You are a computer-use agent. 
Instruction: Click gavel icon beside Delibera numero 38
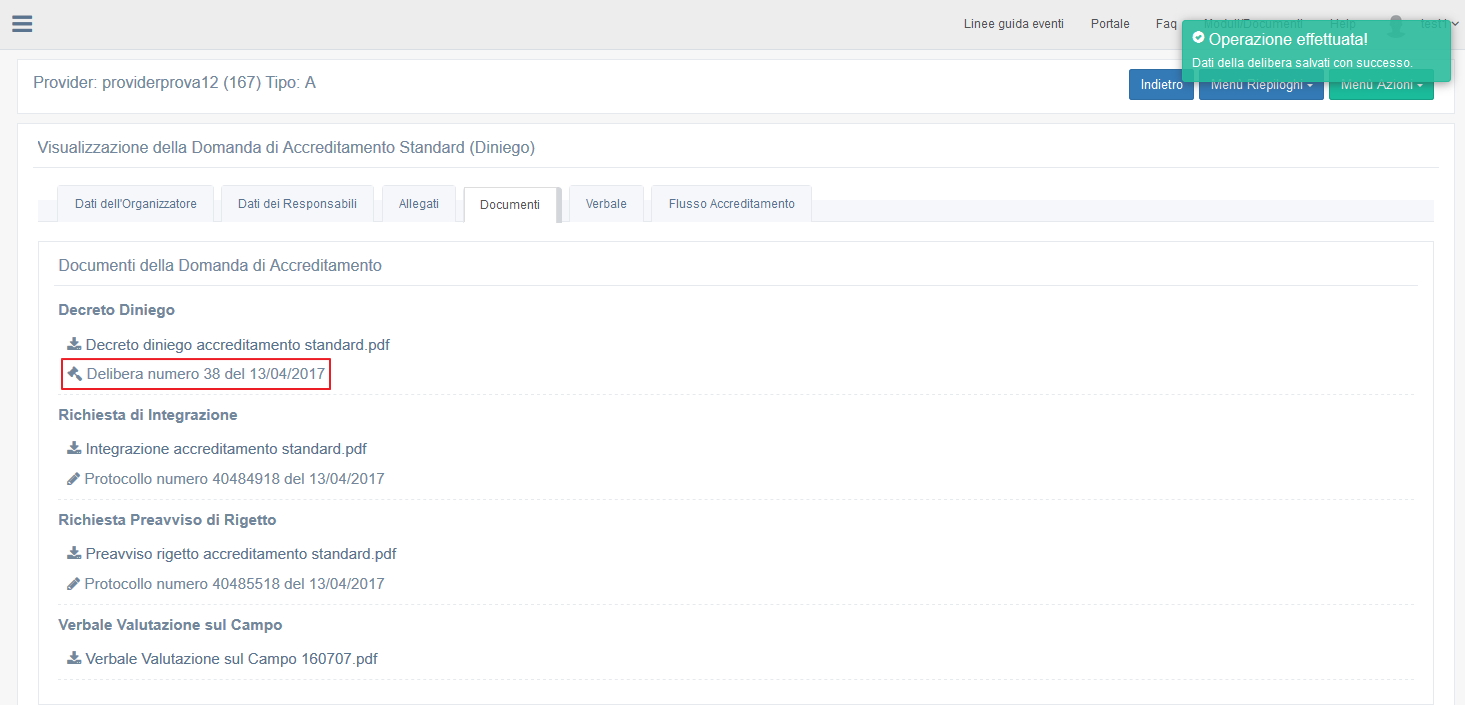74,374
